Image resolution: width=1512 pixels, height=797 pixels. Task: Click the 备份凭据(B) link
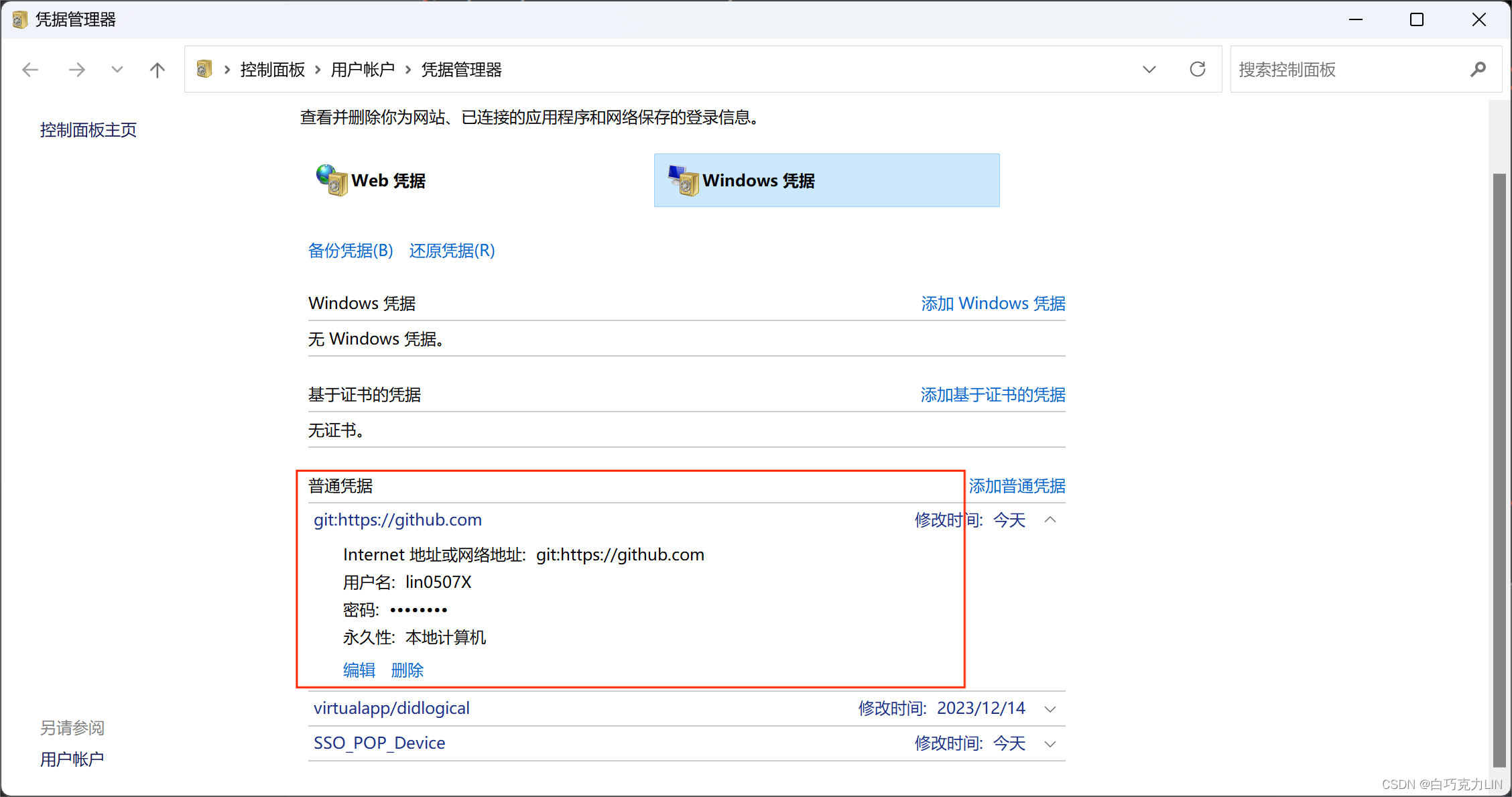point(351,251)
